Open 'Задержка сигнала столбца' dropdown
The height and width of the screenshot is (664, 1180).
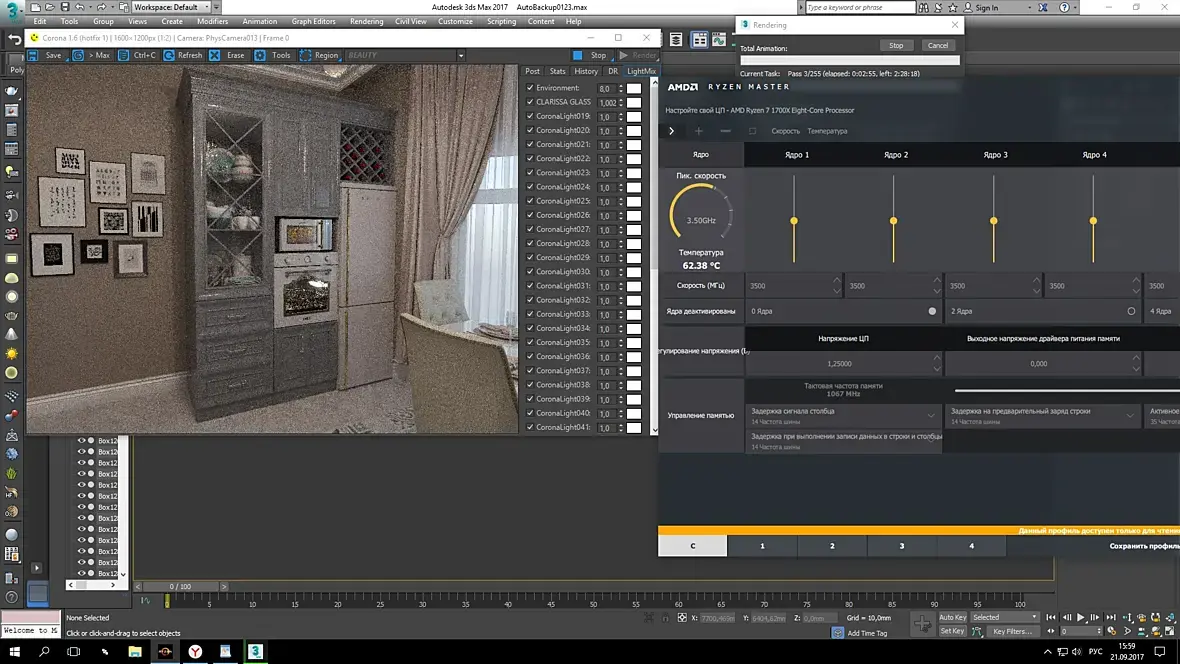[844, 416]
